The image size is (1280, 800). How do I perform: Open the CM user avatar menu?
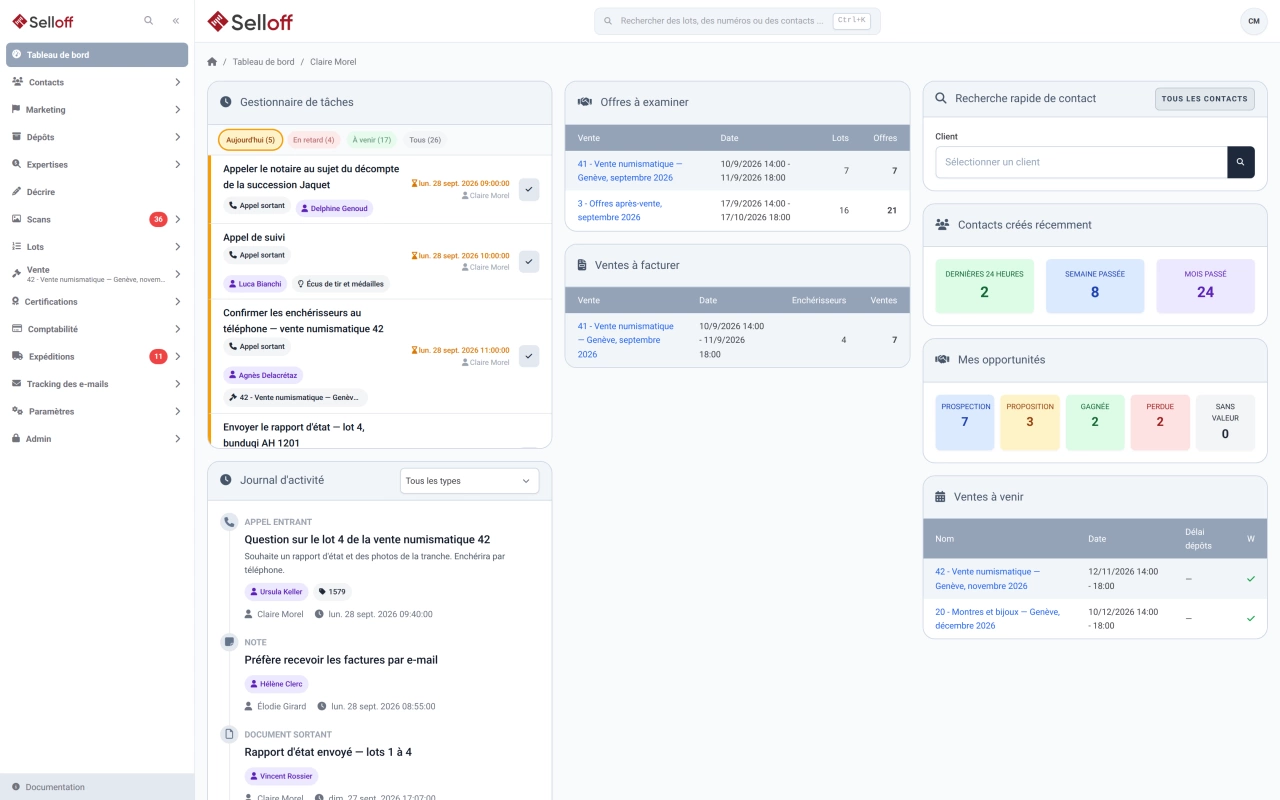point(1254,21)
